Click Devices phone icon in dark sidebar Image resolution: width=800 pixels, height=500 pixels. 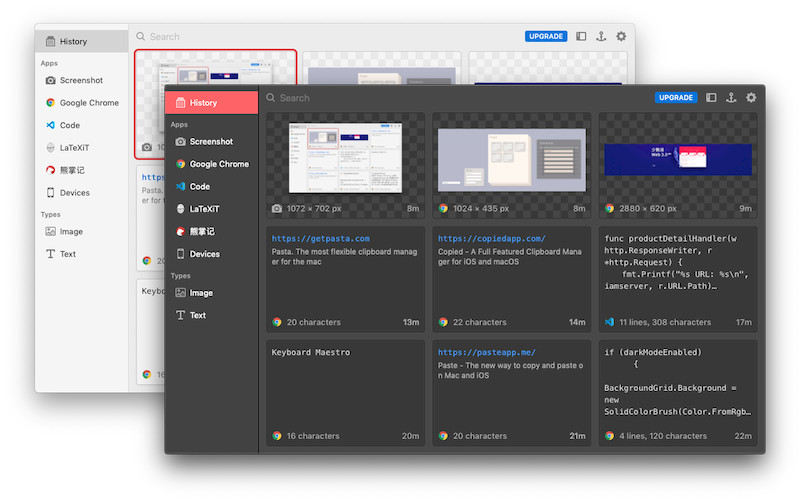point(180,254)
